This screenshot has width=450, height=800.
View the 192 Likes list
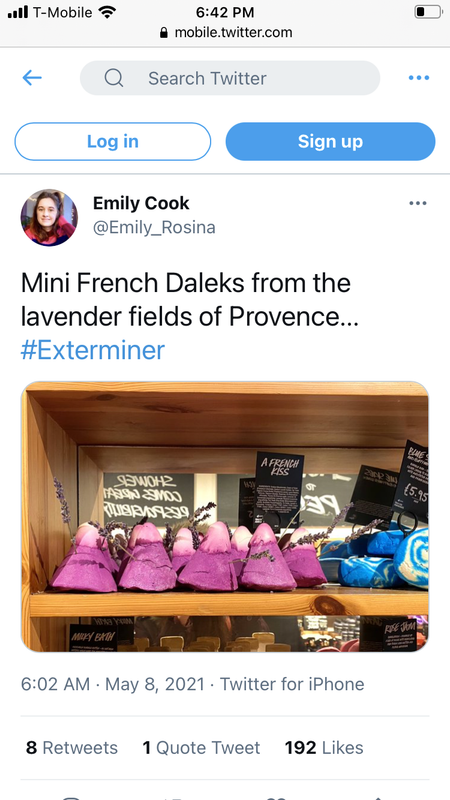[x=324, y=748]
